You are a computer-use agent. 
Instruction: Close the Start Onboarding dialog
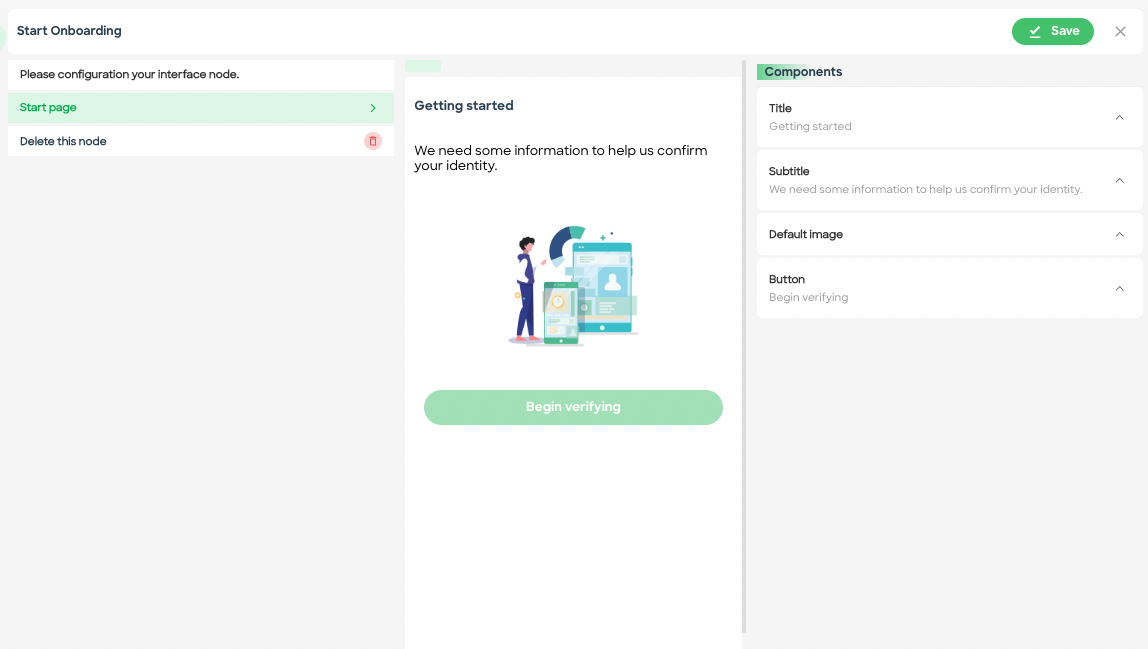(1120, 31)
